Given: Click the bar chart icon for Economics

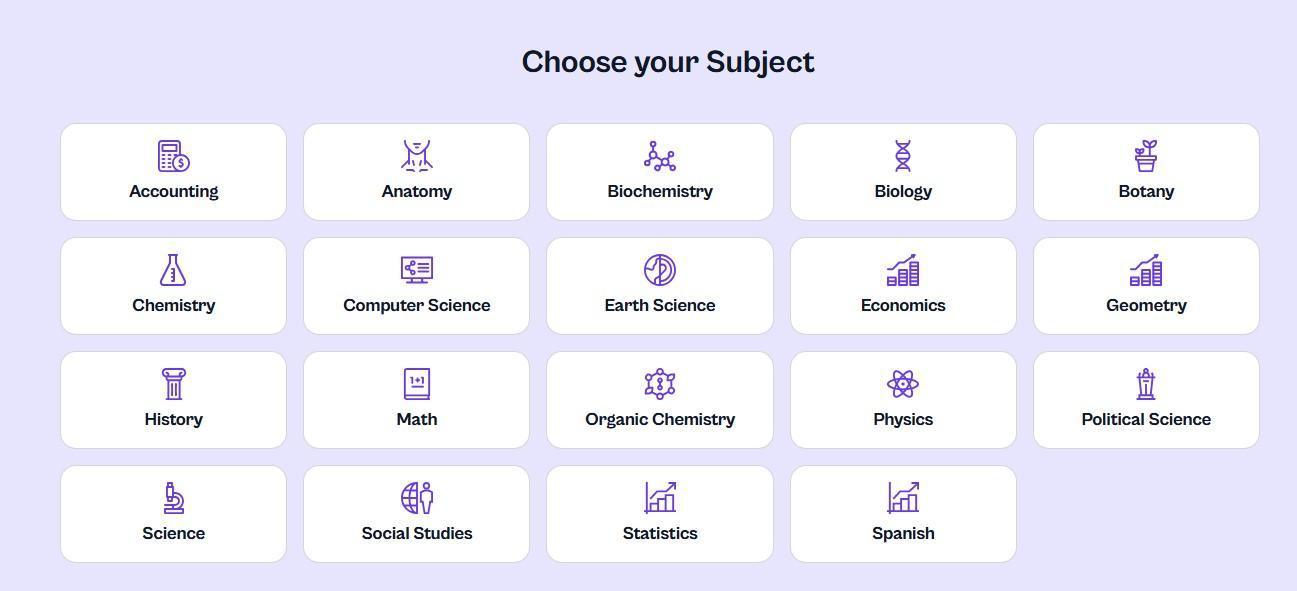Looking at the screenshot, I should point(902,269).
